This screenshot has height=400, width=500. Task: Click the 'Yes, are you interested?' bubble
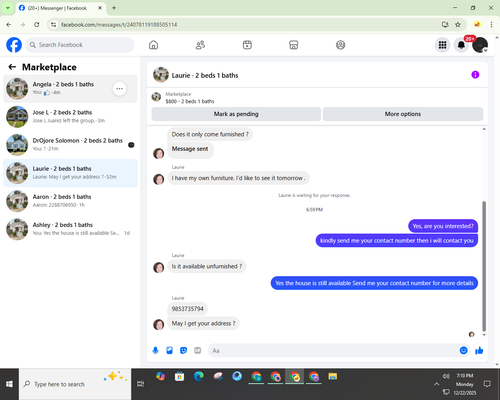[443, 226]
